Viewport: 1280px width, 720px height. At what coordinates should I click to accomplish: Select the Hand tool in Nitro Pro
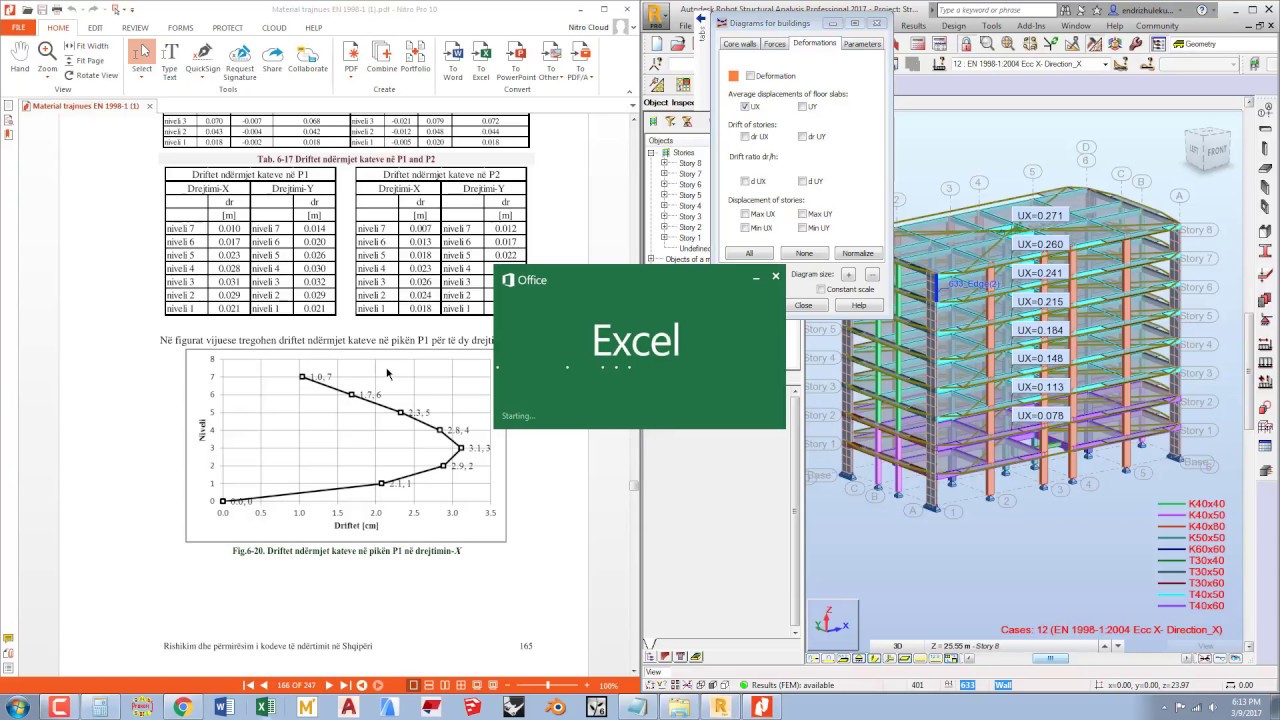click(x=20, y=57)
